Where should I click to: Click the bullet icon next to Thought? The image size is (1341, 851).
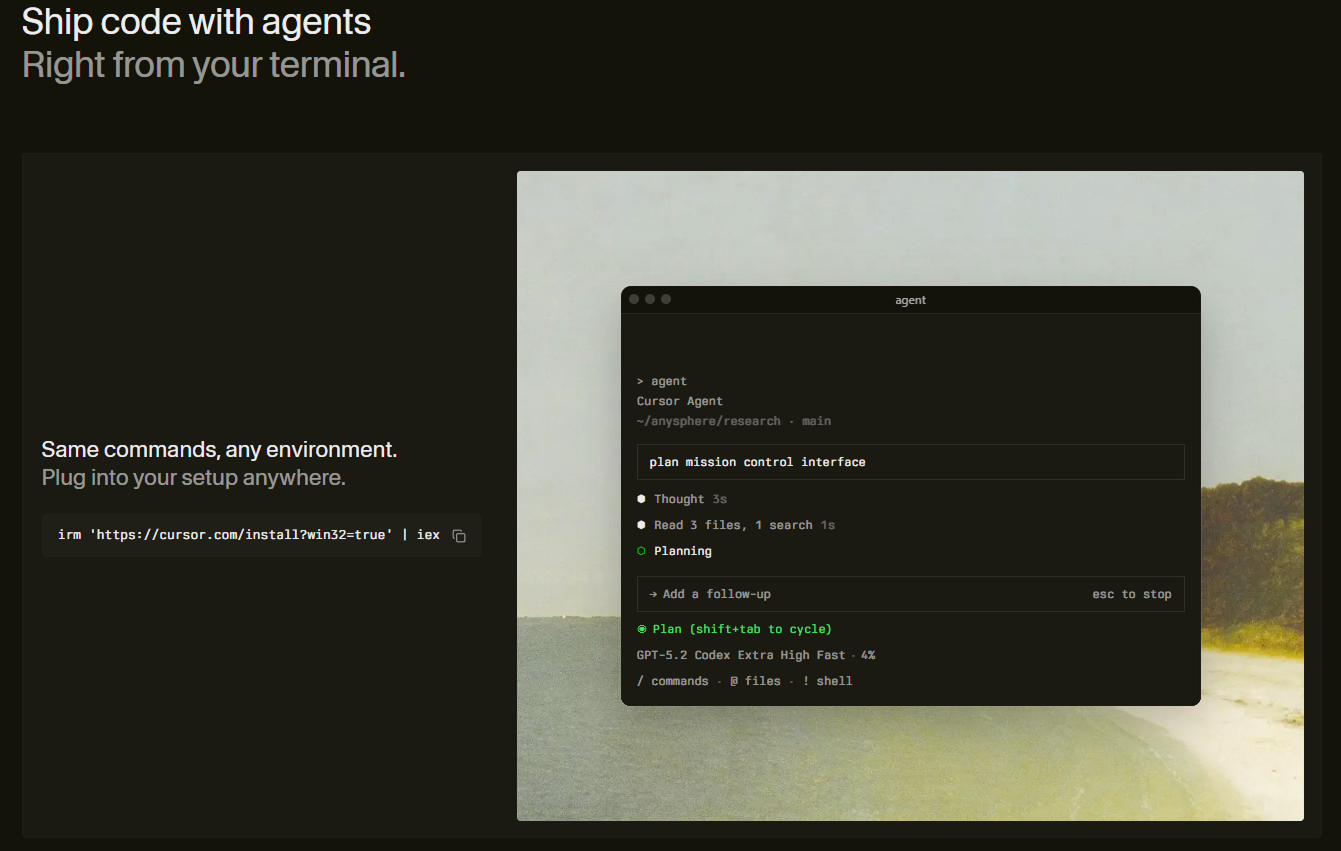click(x=643, y=498)
